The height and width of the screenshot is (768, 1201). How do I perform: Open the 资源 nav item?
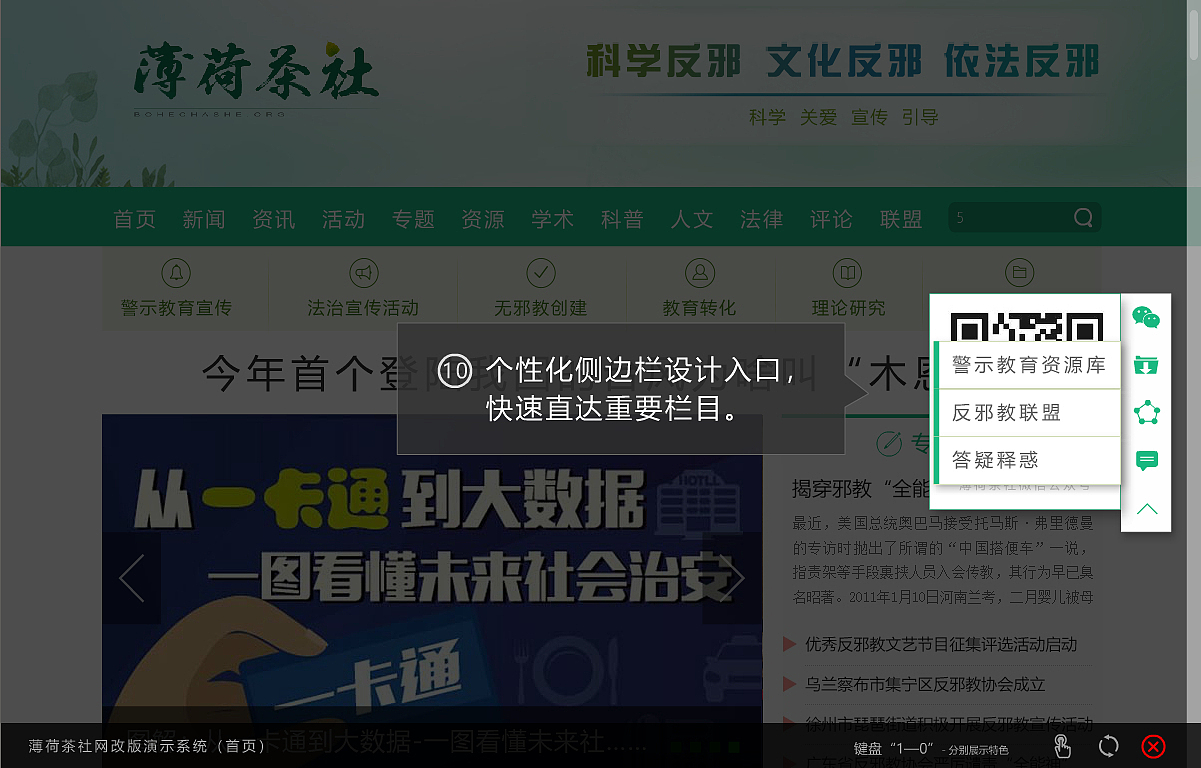(483, 219)
